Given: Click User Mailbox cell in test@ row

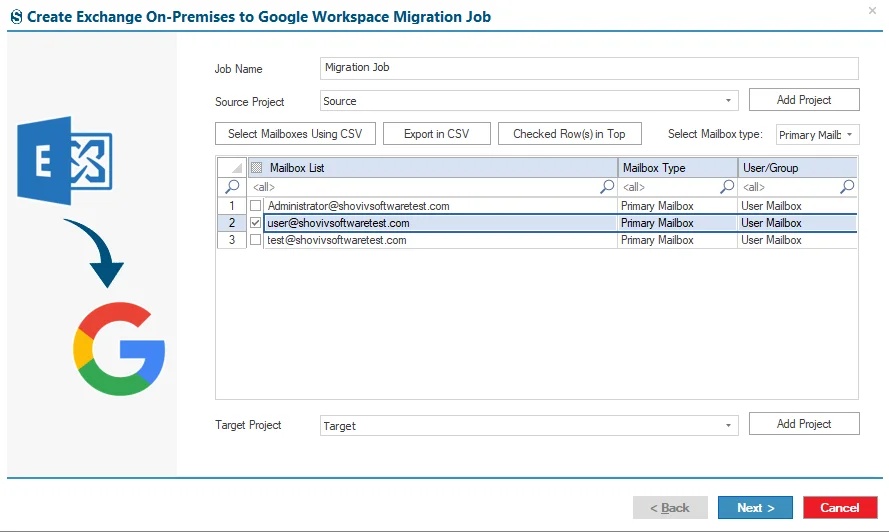Looking at the screenshot, I should 797,240.
